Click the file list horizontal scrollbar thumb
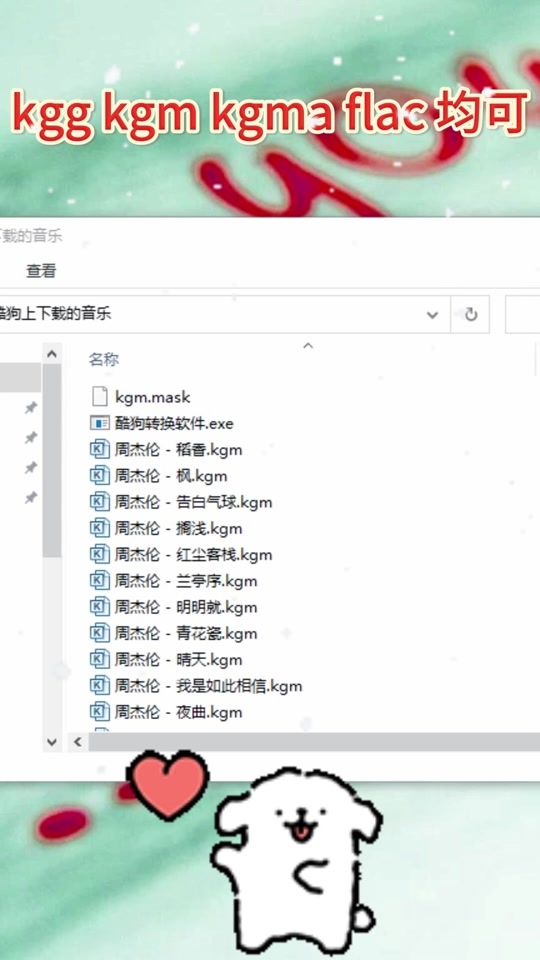 (314, 742)
